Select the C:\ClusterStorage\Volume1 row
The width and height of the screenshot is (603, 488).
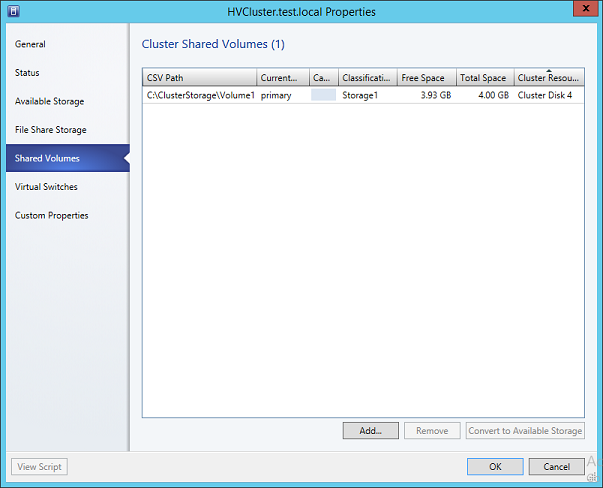coord(363,95)
